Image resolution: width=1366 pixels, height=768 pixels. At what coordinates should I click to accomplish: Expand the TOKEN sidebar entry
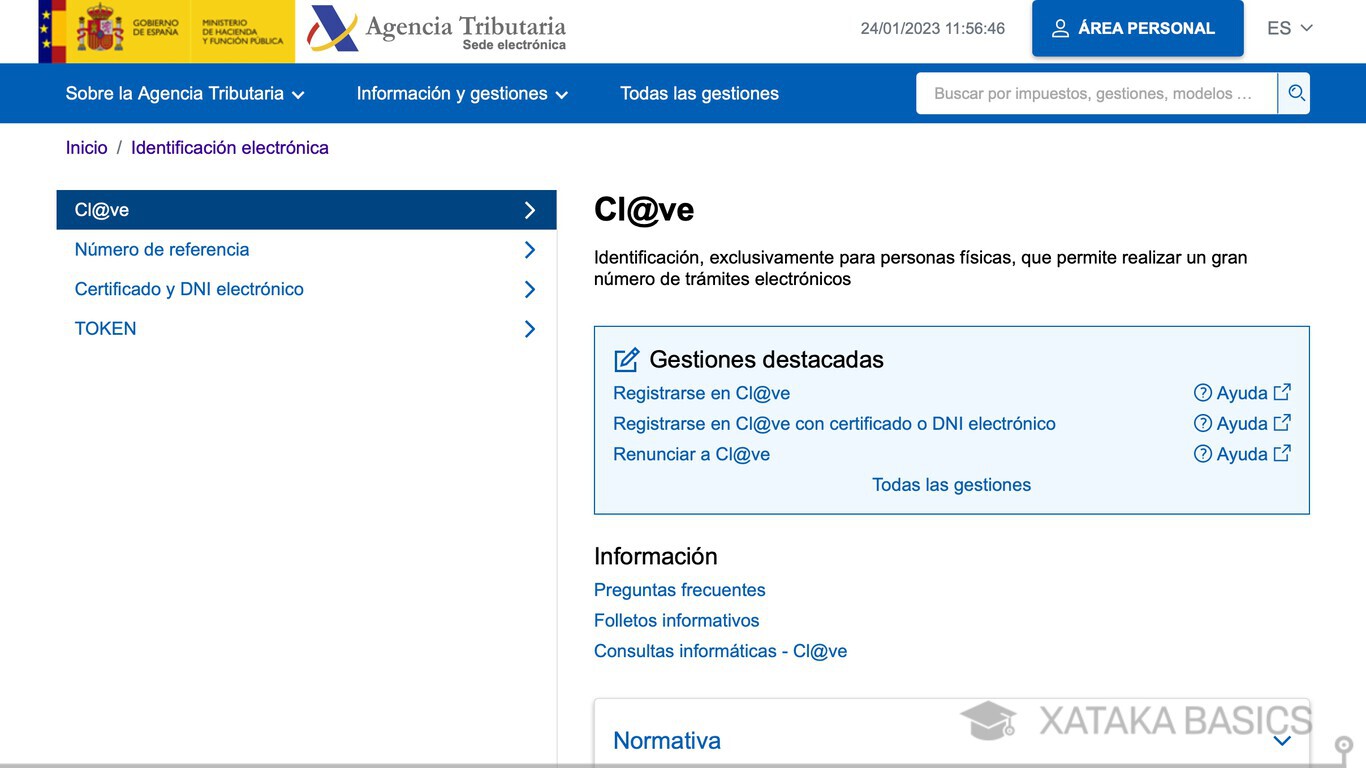(x=105, y=328)
